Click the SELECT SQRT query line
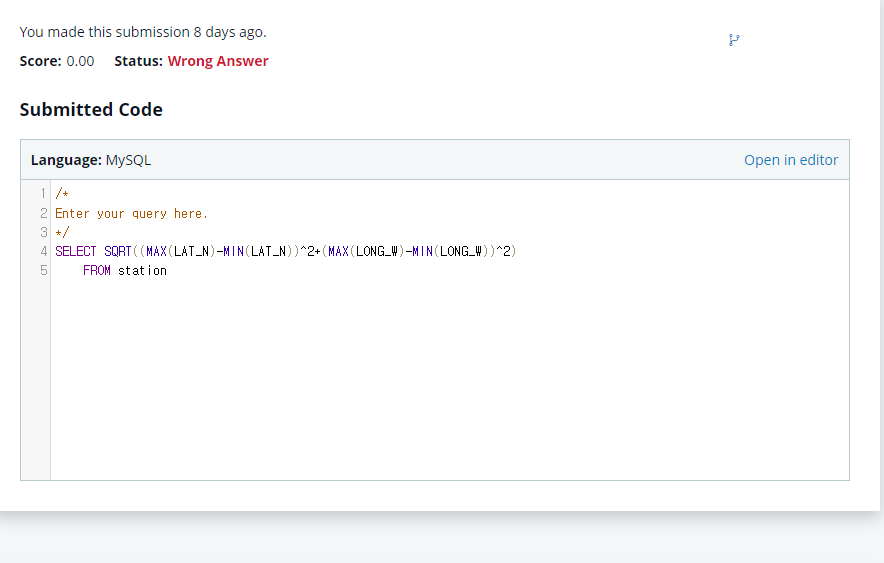 tap(285, 251)
